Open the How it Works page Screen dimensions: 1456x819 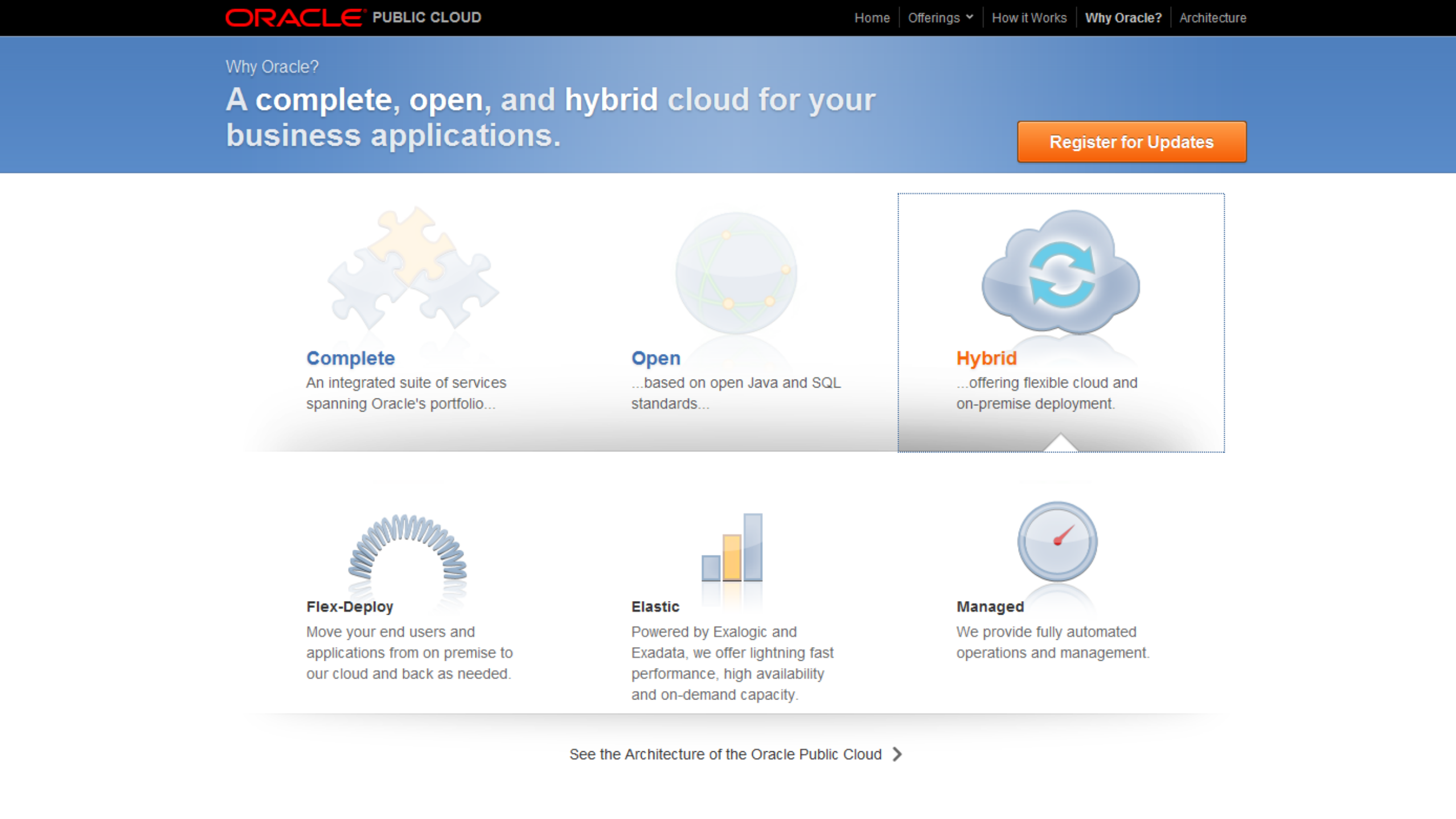pos(1029,18)
